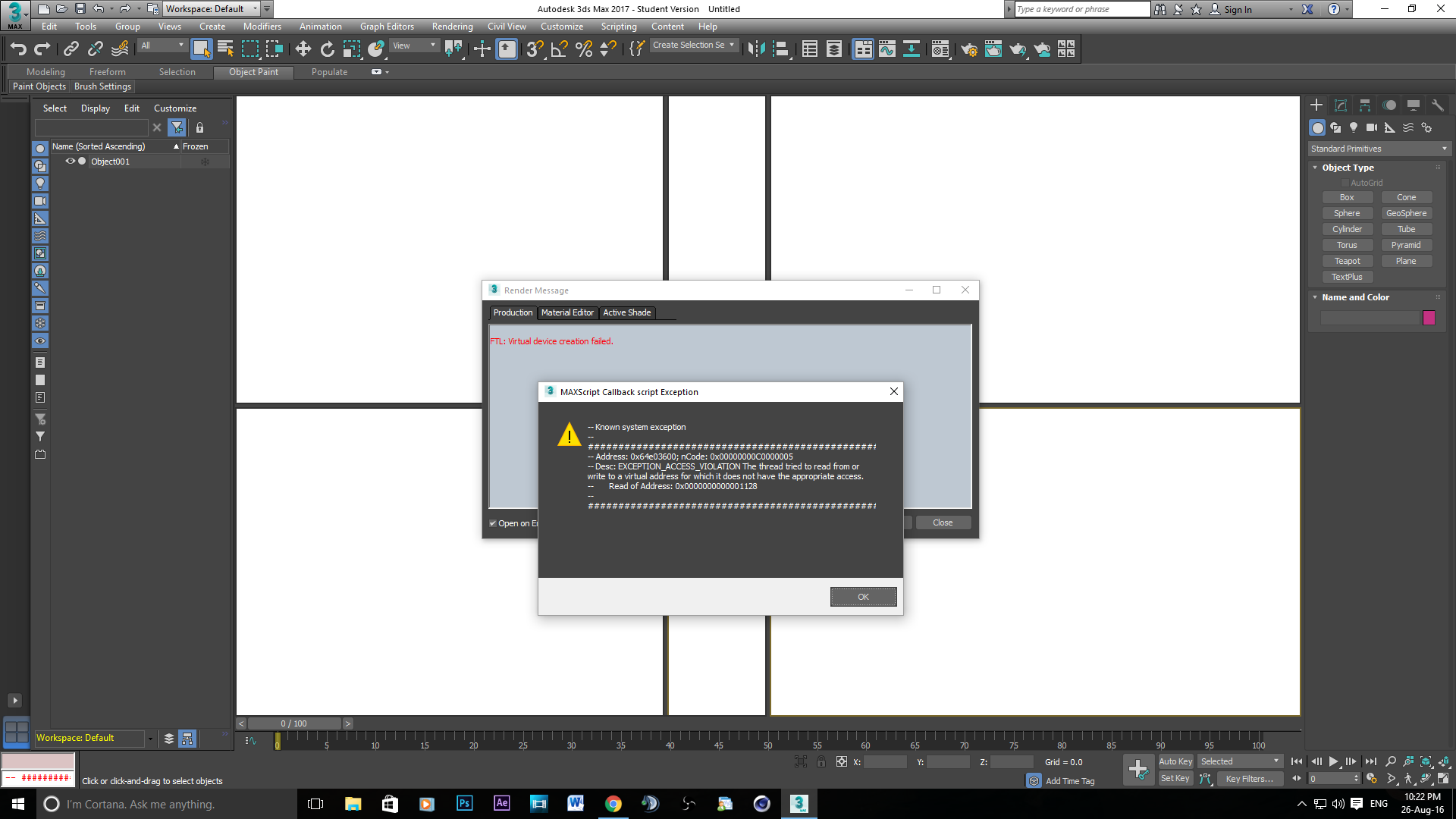Toggle Display Cameras filter in Scene Explorer
1456x819 pixels.
coord(40,201)
